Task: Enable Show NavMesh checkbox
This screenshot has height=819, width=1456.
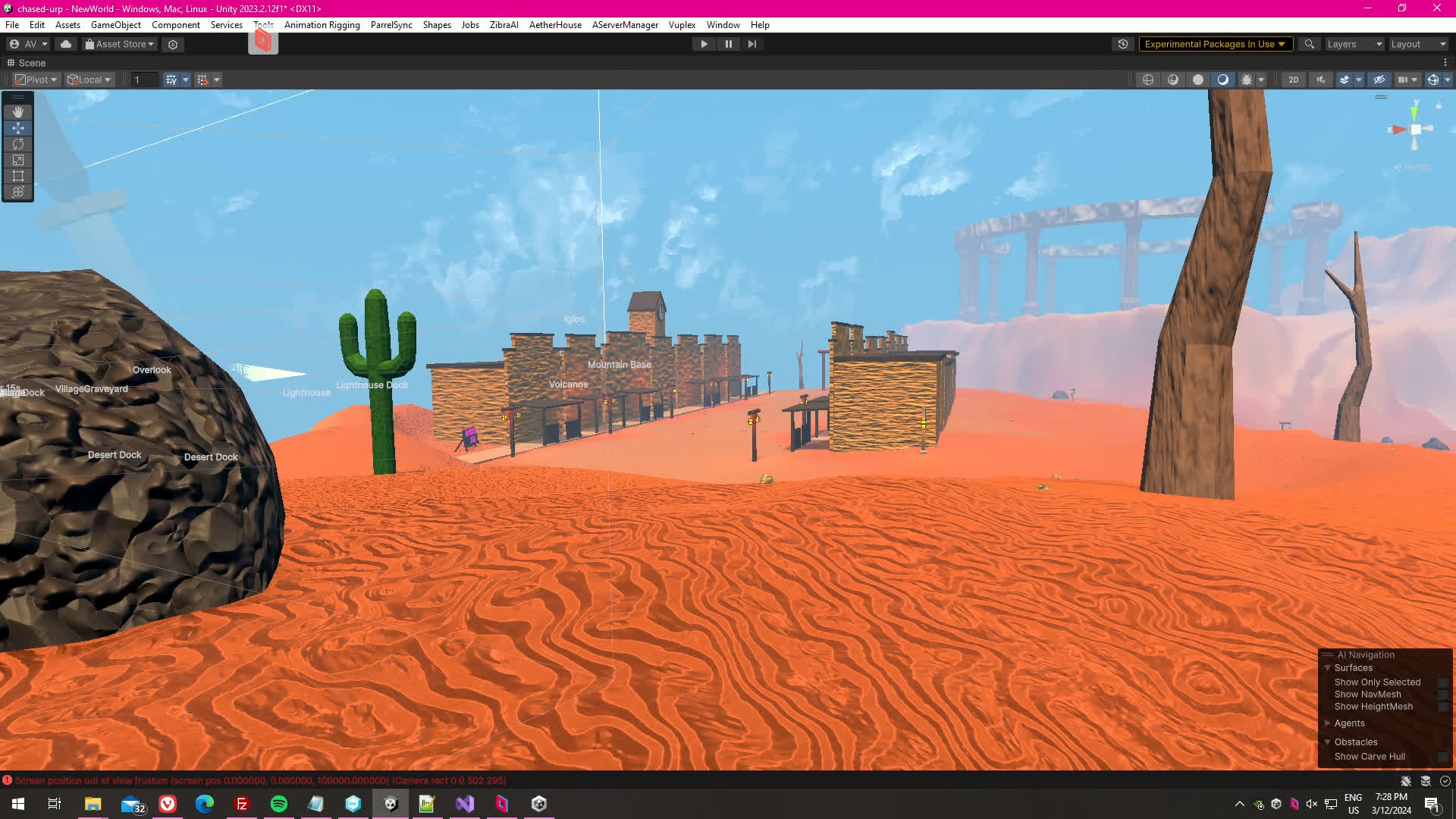Action: [x=1442, y=695]
